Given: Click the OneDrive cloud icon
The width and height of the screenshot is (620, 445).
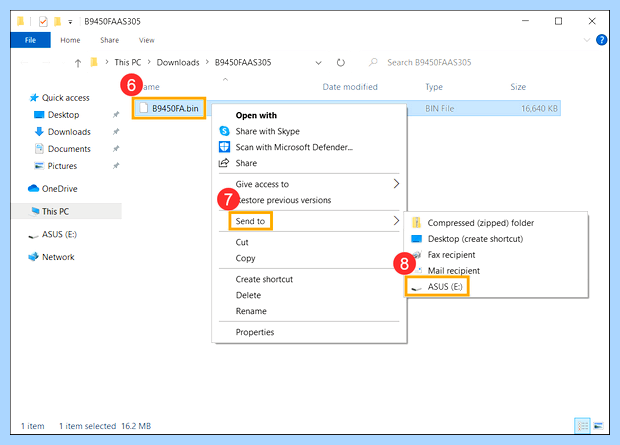Looking at the screenshot, I should click(33, 188).
